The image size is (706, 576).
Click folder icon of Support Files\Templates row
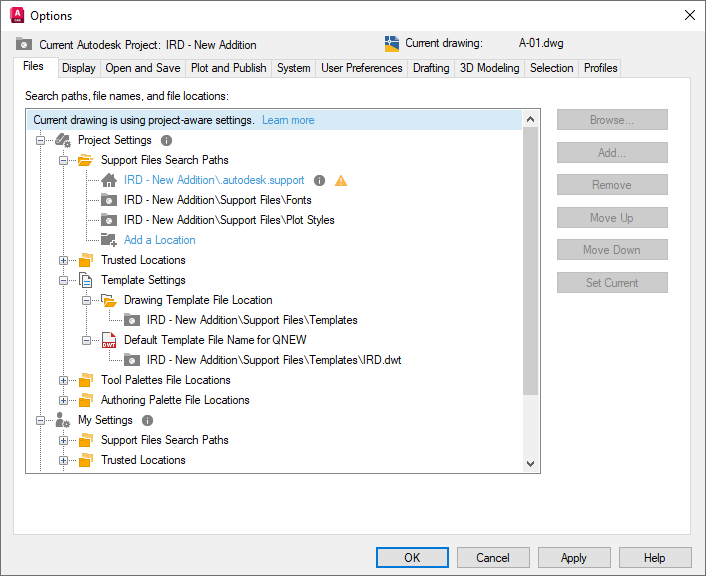tap(132, 320)
